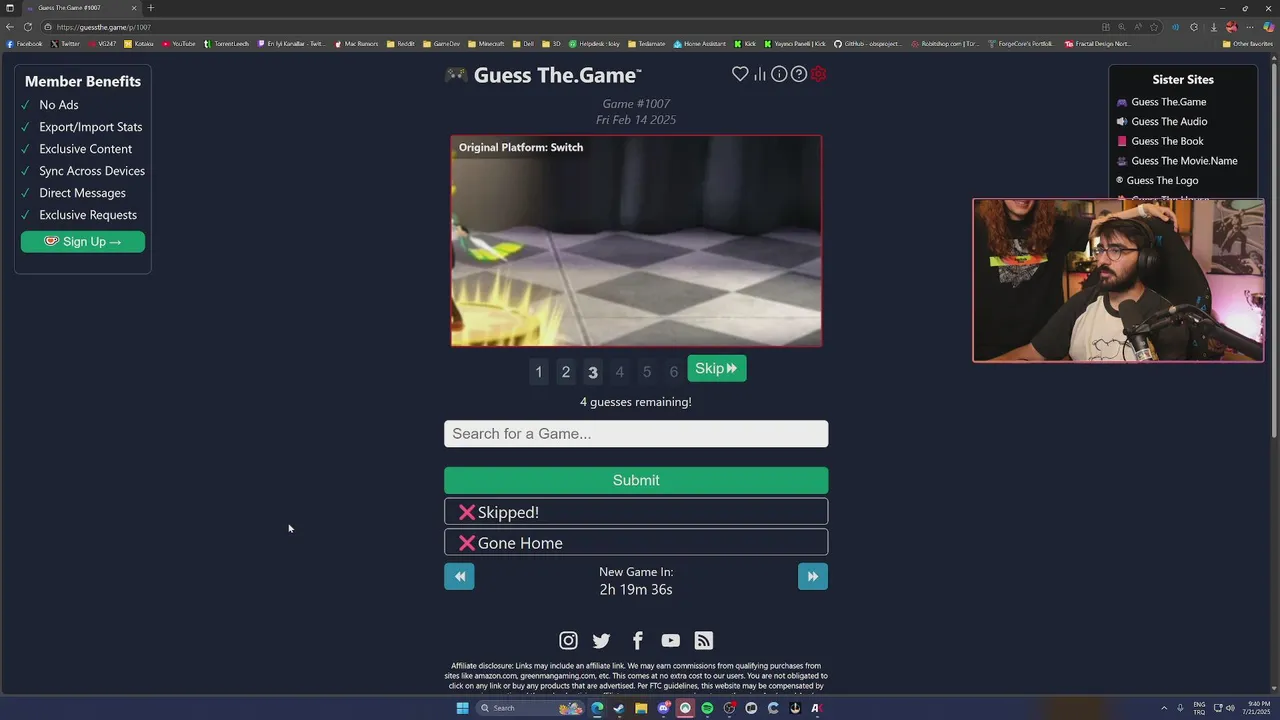
Task: Open the Minecraft bookmarks folder
Action: point(485,44)
